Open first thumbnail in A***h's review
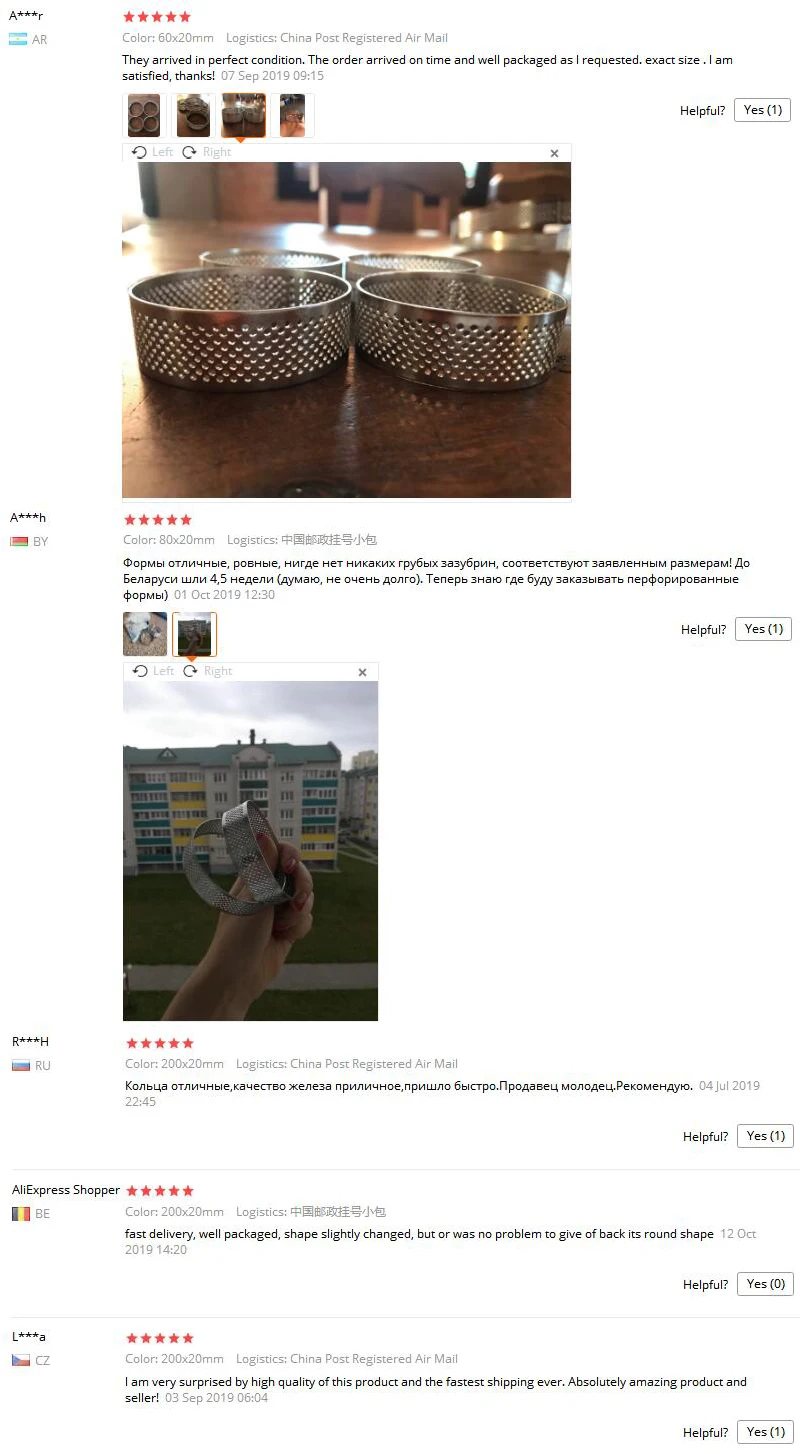The width and height of the screenshot is (800, 1454). click(x=145, y=634)
